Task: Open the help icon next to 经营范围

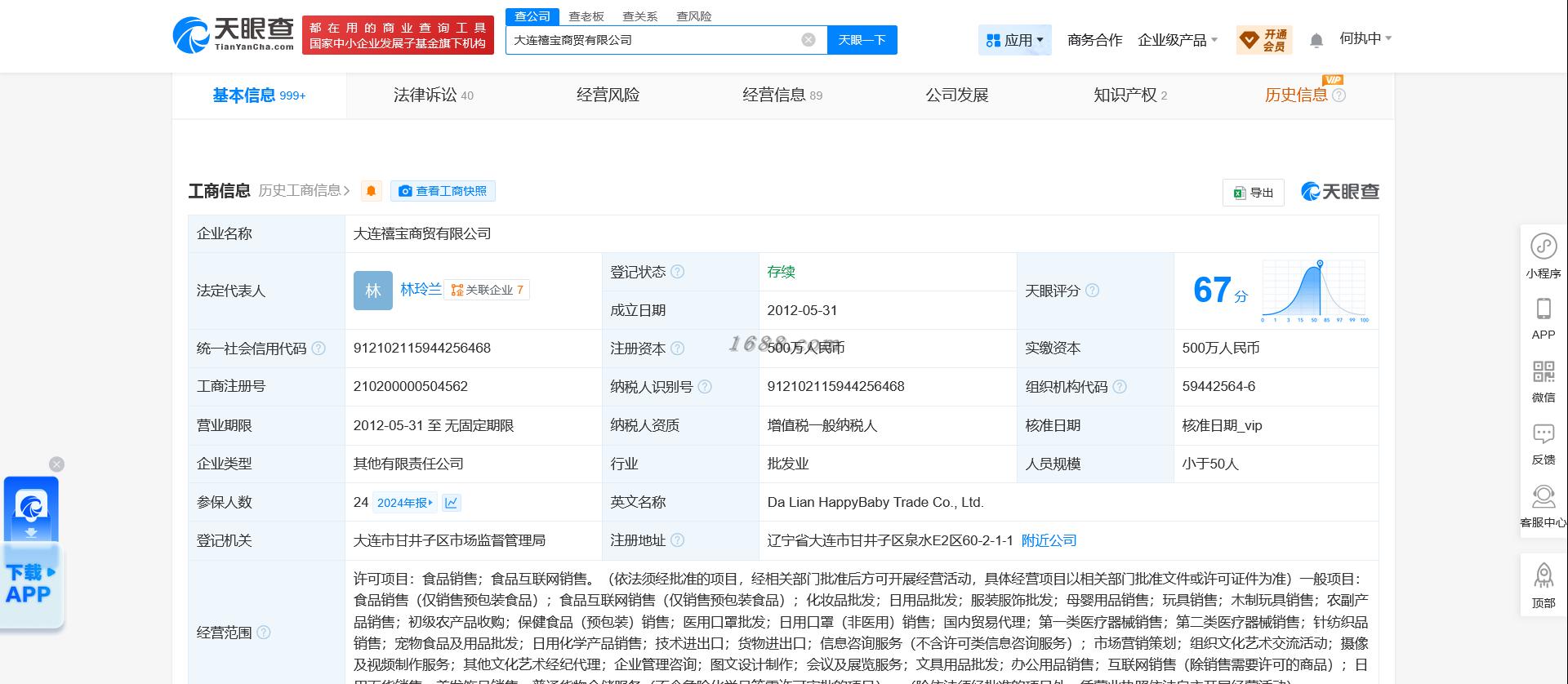Action: (x=264, y=633)
